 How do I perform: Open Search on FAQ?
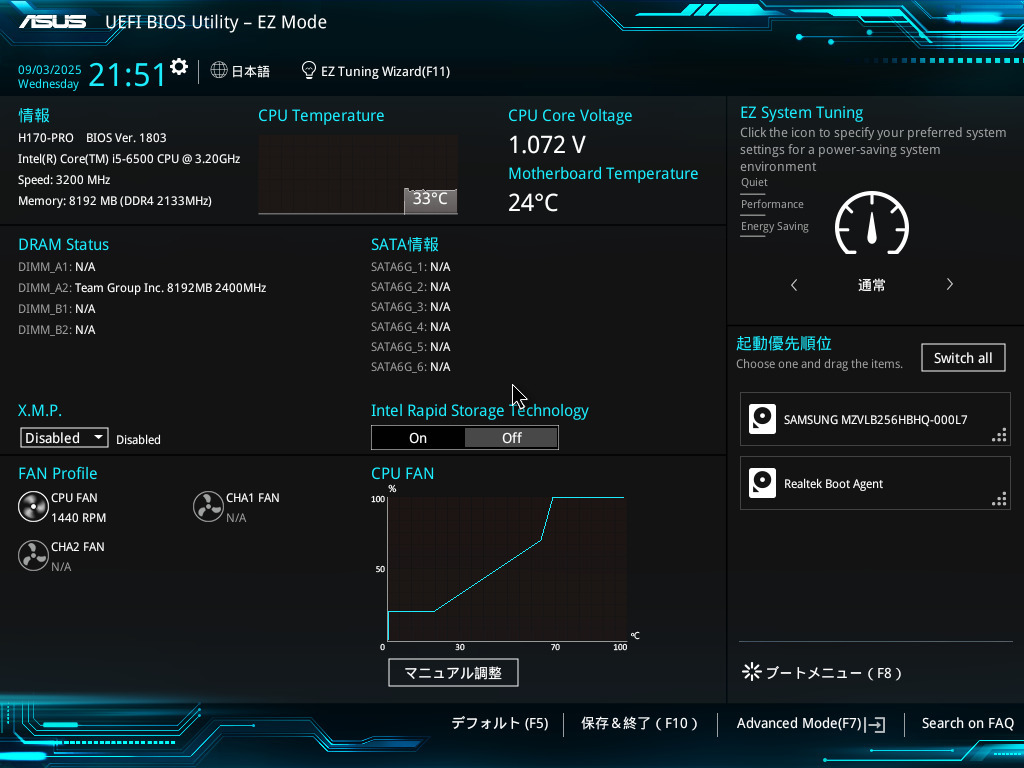(967, 723)
